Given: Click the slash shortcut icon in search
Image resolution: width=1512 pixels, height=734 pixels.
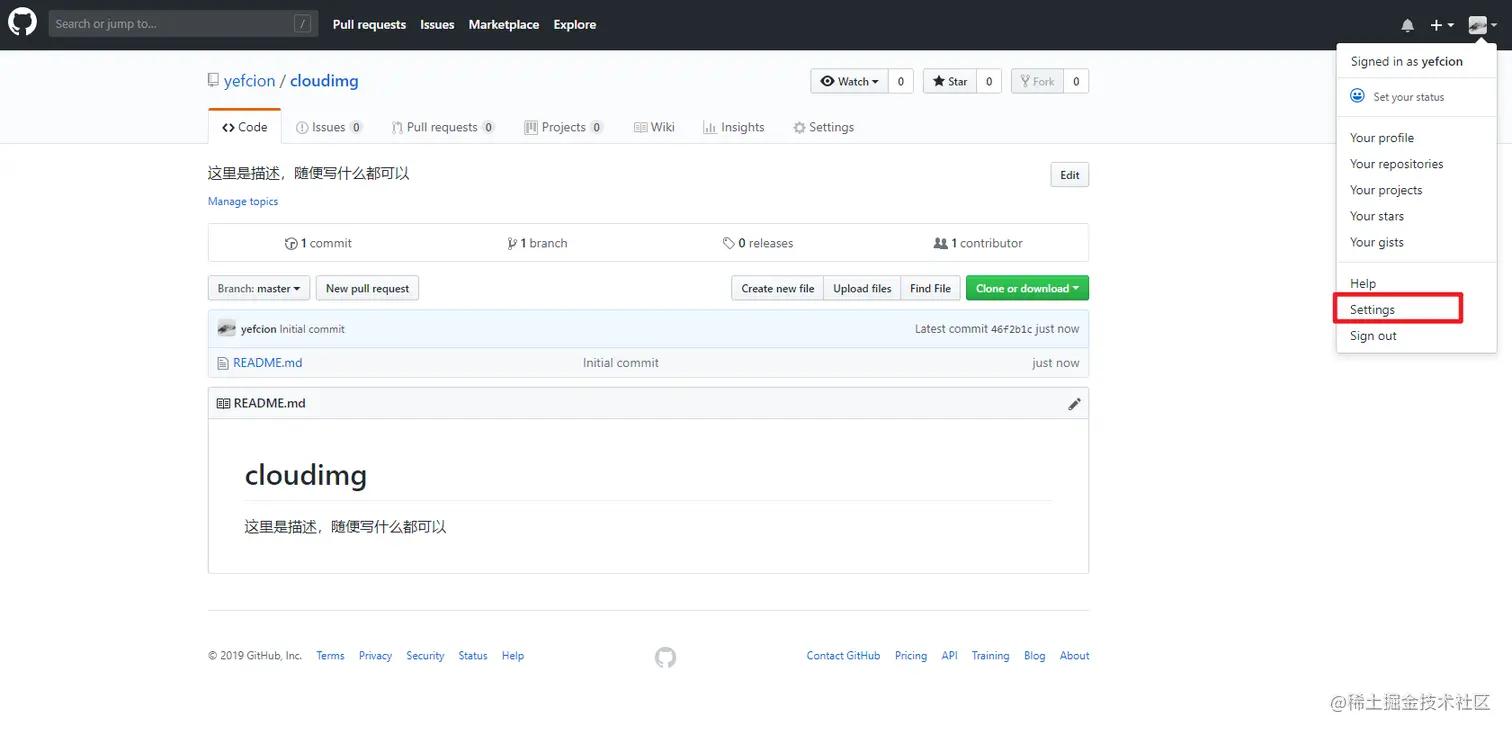Looking at the screenshot, I should [302, 24].
